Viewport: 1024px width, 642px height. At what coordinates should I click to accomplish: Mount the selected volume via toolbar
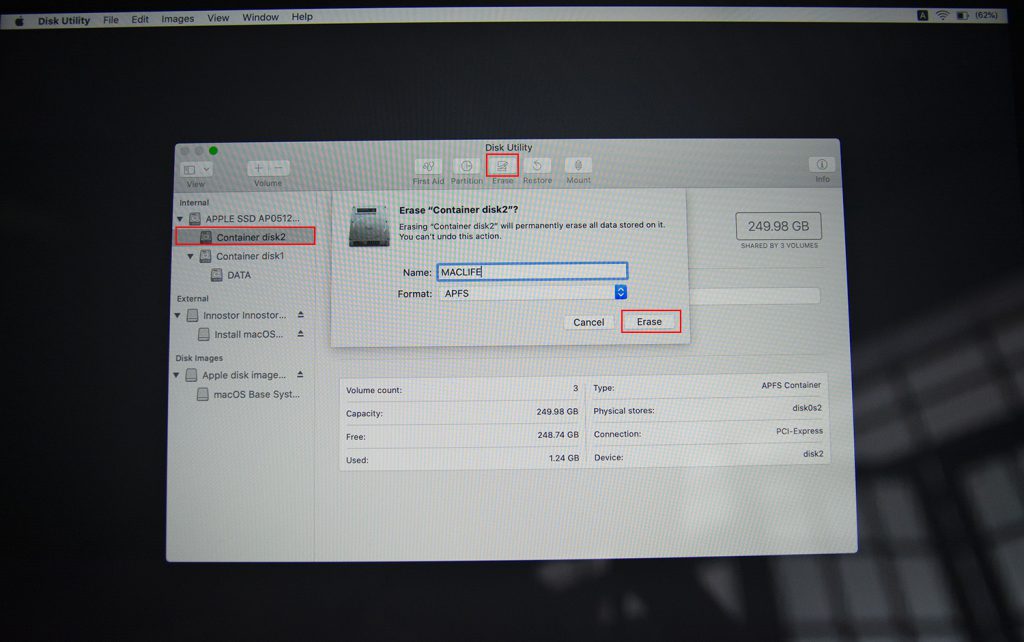577,167
